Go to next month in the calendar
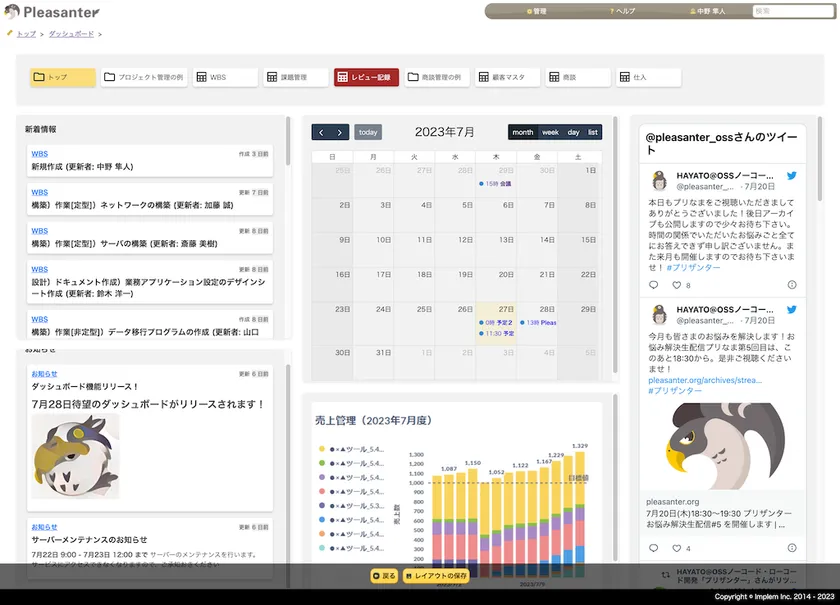The image size is (840, 605). tap(340, 132)
